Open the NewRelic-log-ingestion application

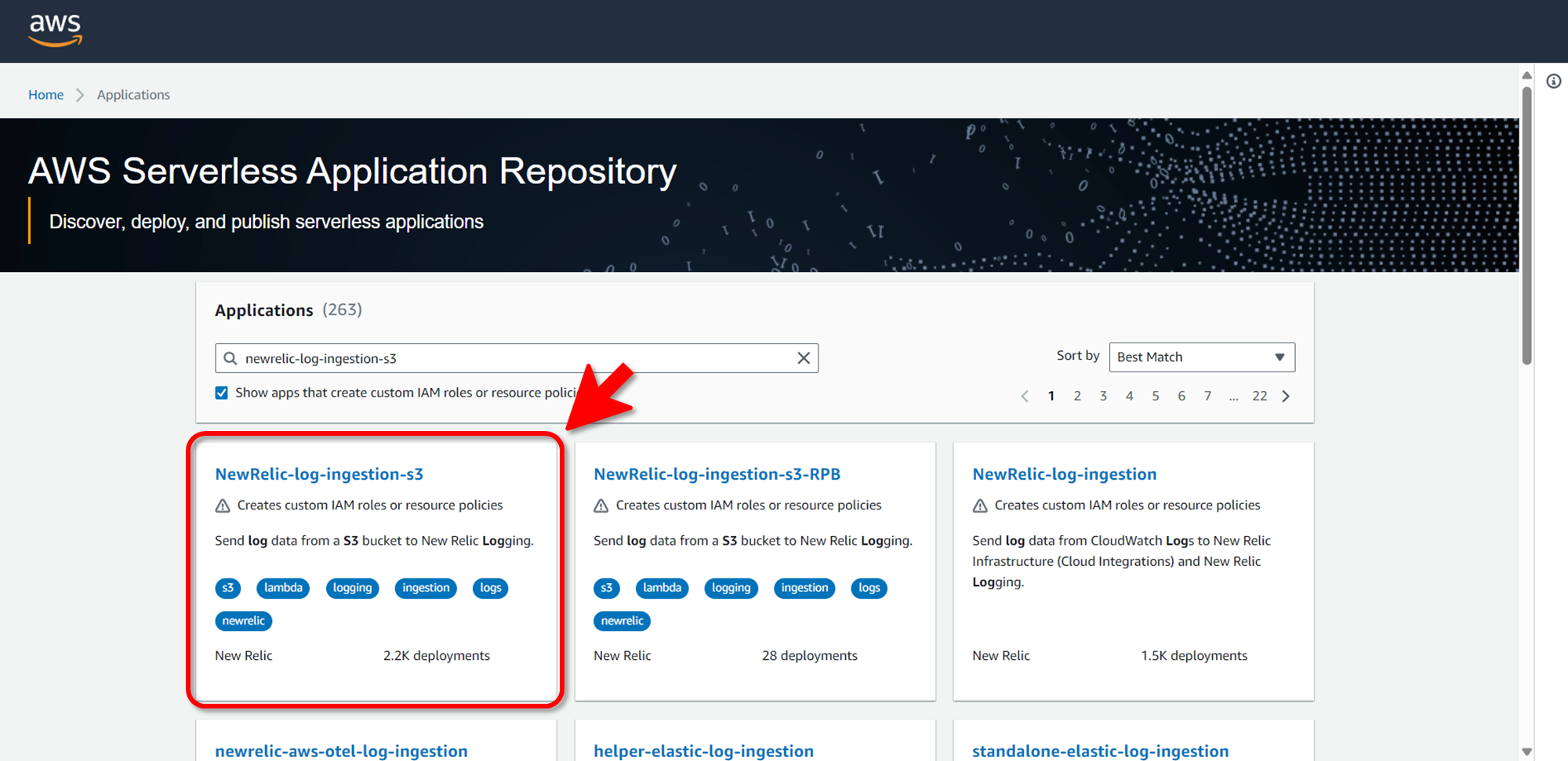click(1064, 474)
